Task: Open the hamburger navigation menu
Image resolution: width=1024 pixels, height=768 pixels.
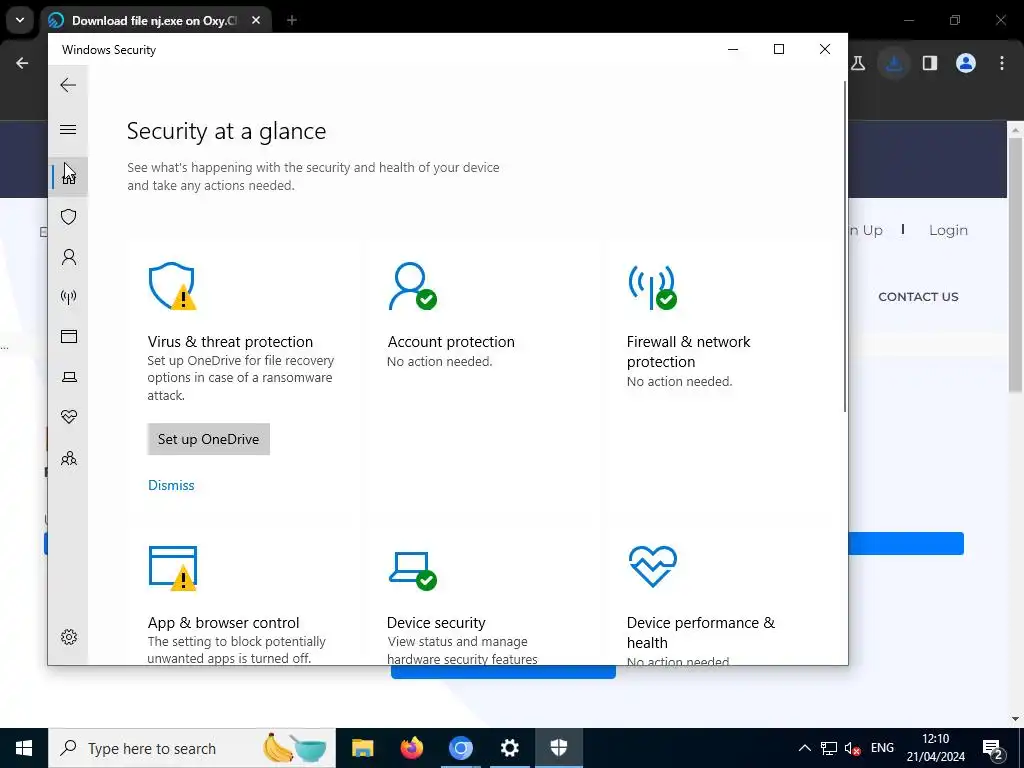Action: (x=68, y=129)
